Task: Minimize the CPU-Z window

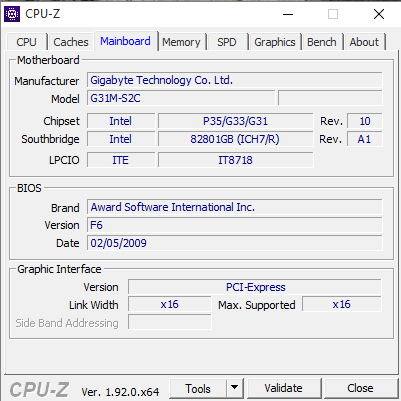Action: coord(288,14)
